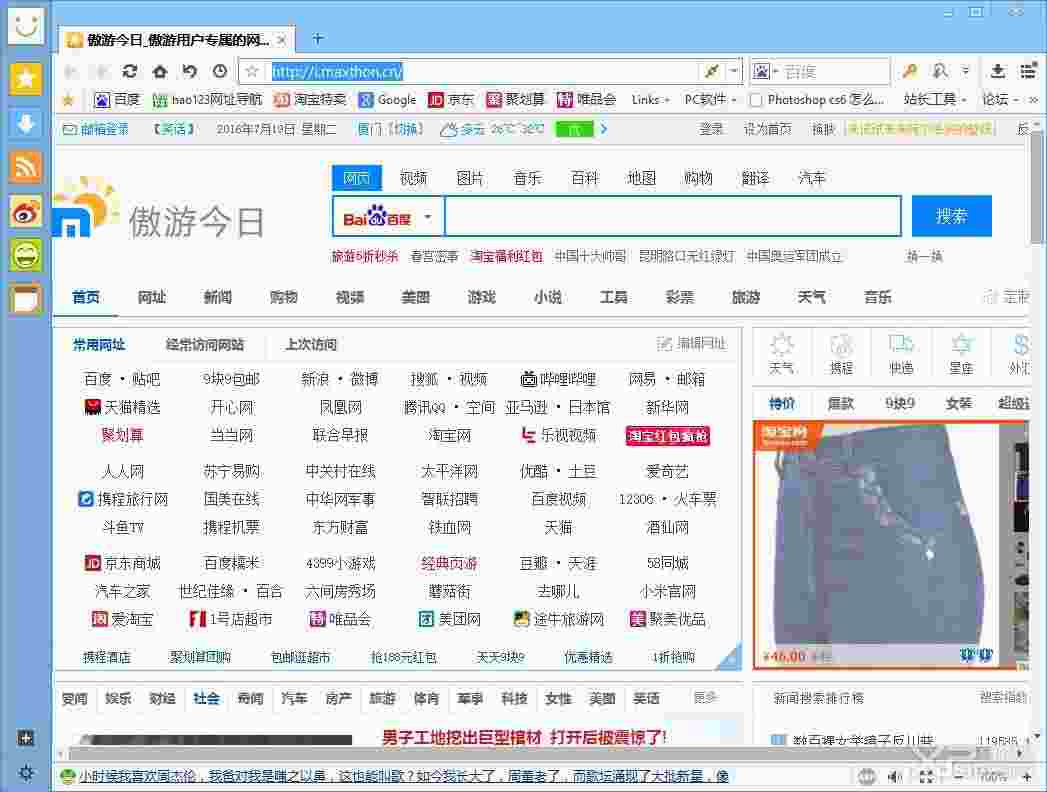
Task: Open the 携程 widget icon on the right
Action: (x=841, y=354)
